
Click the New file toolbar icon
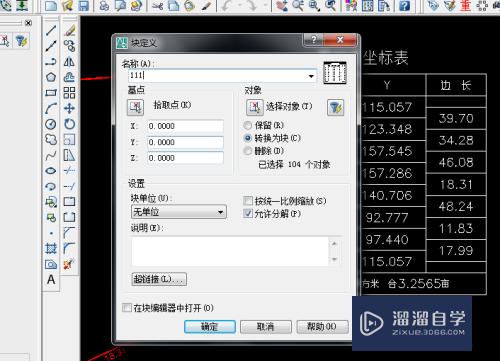point(51,6)
